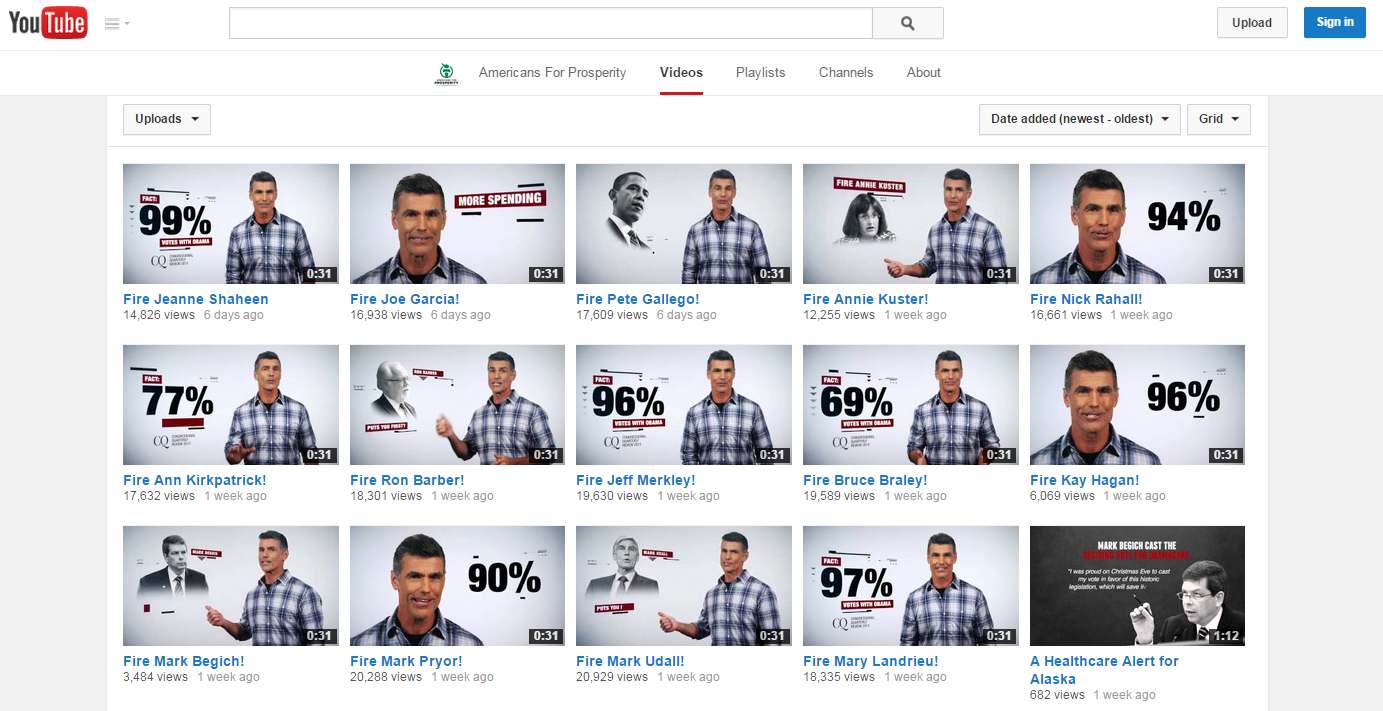Click the blue Sign in button

pos(1334,23)
